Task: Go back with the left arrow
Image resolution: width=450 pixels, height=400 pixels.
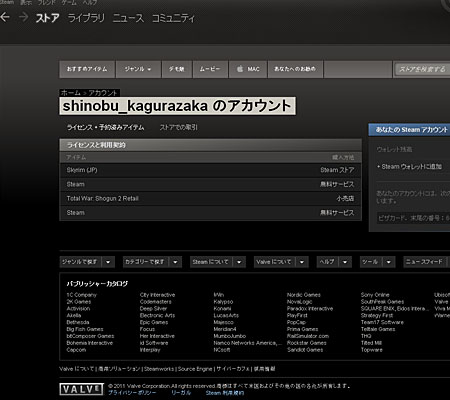Action: pyautogui.click(x=5, y=17)
